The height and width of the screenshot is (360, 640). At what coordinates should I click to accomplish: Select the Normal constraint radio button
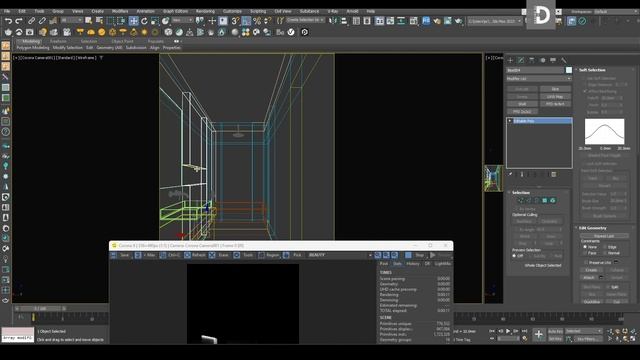point(604,253)
